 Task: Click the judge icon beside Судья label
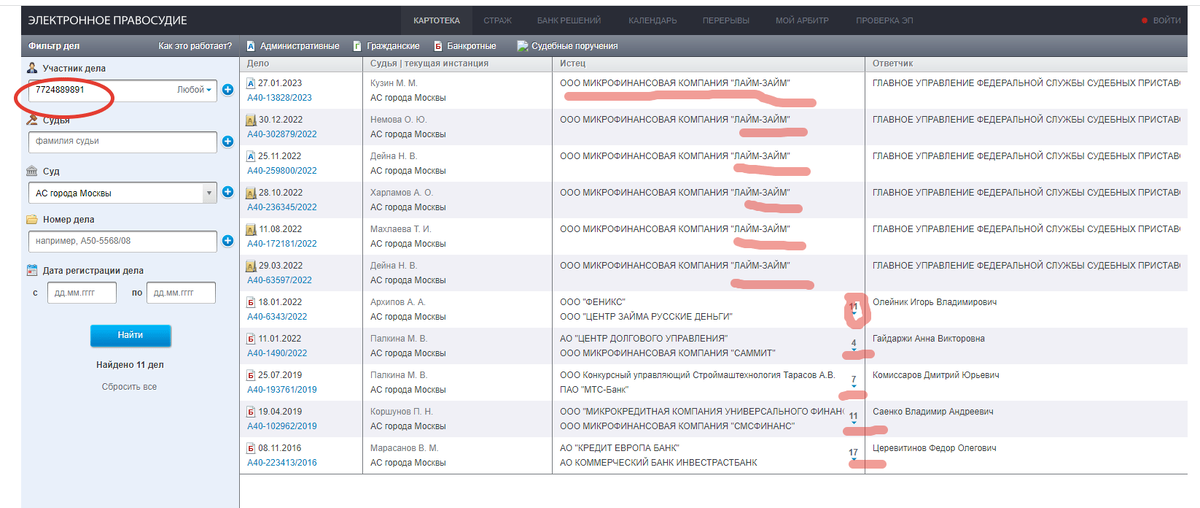click(33, 119)
